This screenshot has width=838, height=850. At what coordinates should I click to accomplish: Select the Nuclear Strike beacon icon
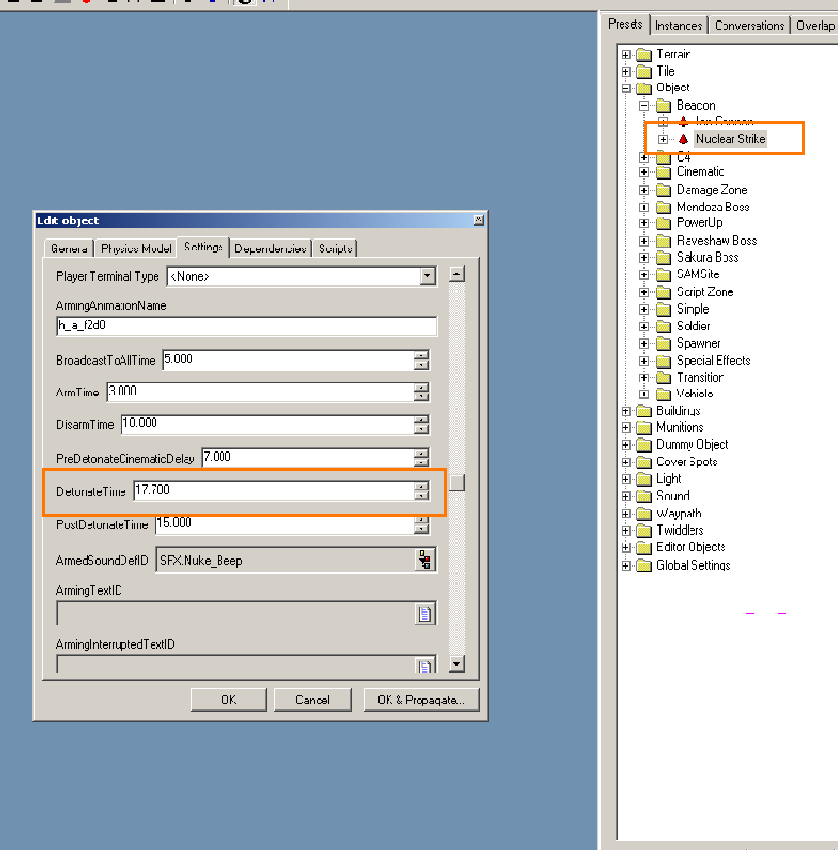point(683,139)
